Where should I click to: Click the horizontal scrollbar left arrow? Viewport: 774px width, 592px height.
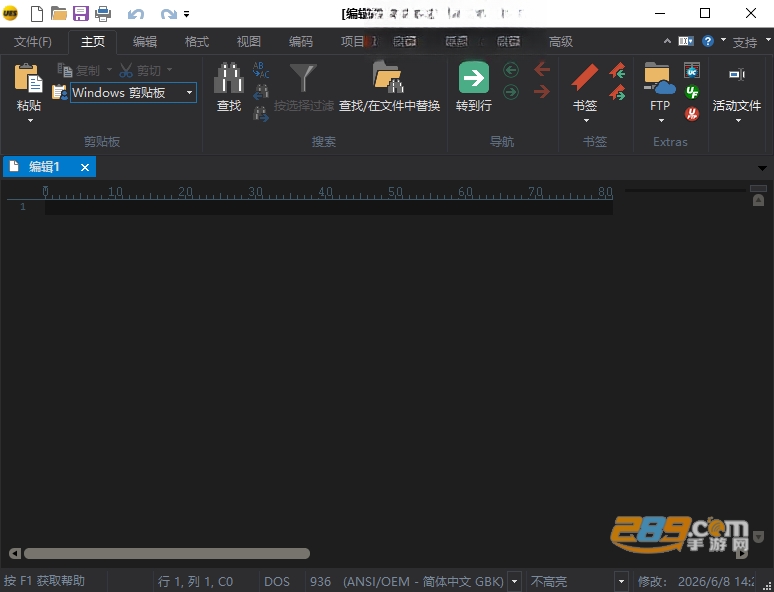tap(15, 553)
